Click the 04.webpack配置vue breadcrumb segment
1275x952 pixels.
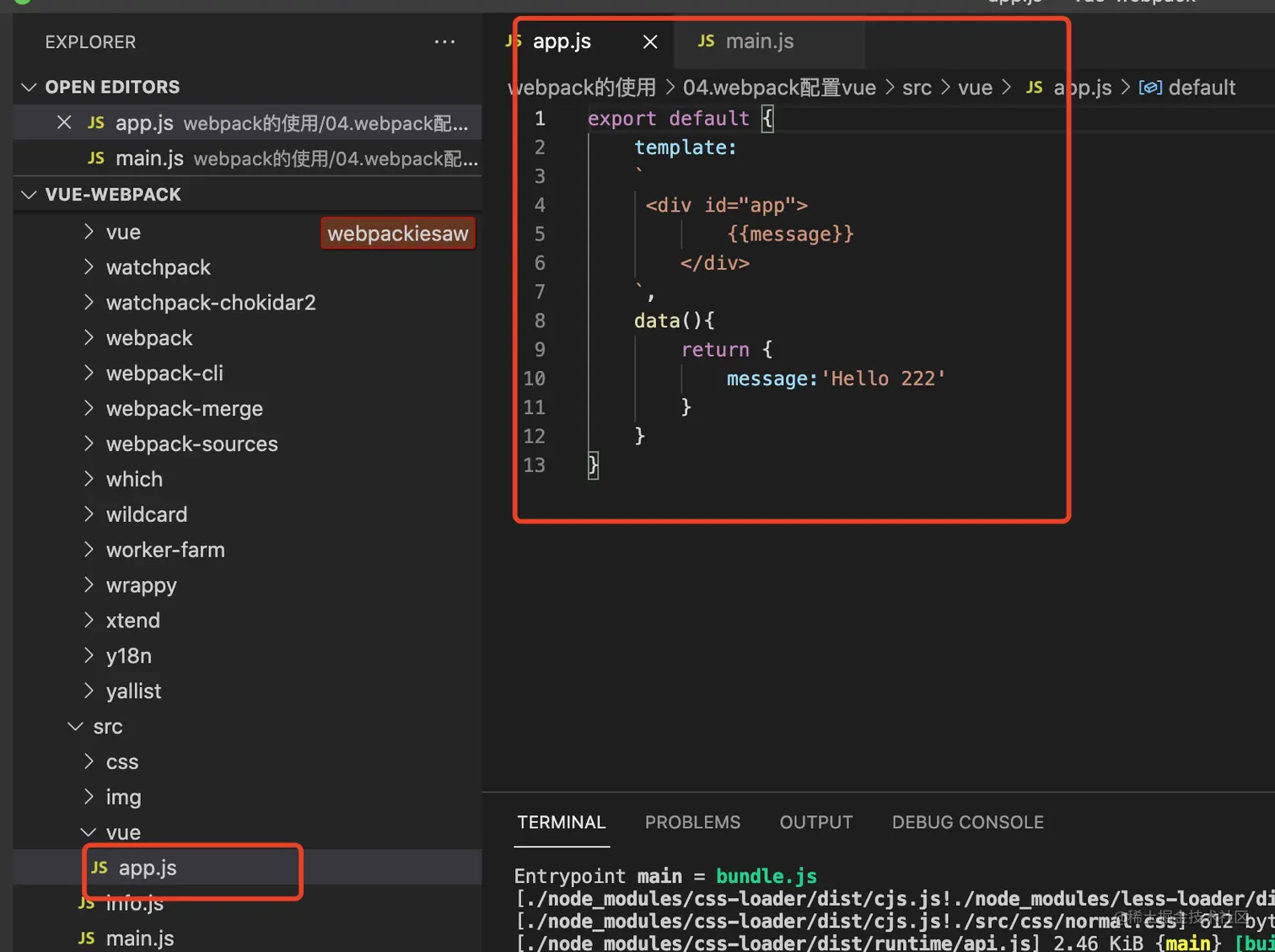coord(779,88)
